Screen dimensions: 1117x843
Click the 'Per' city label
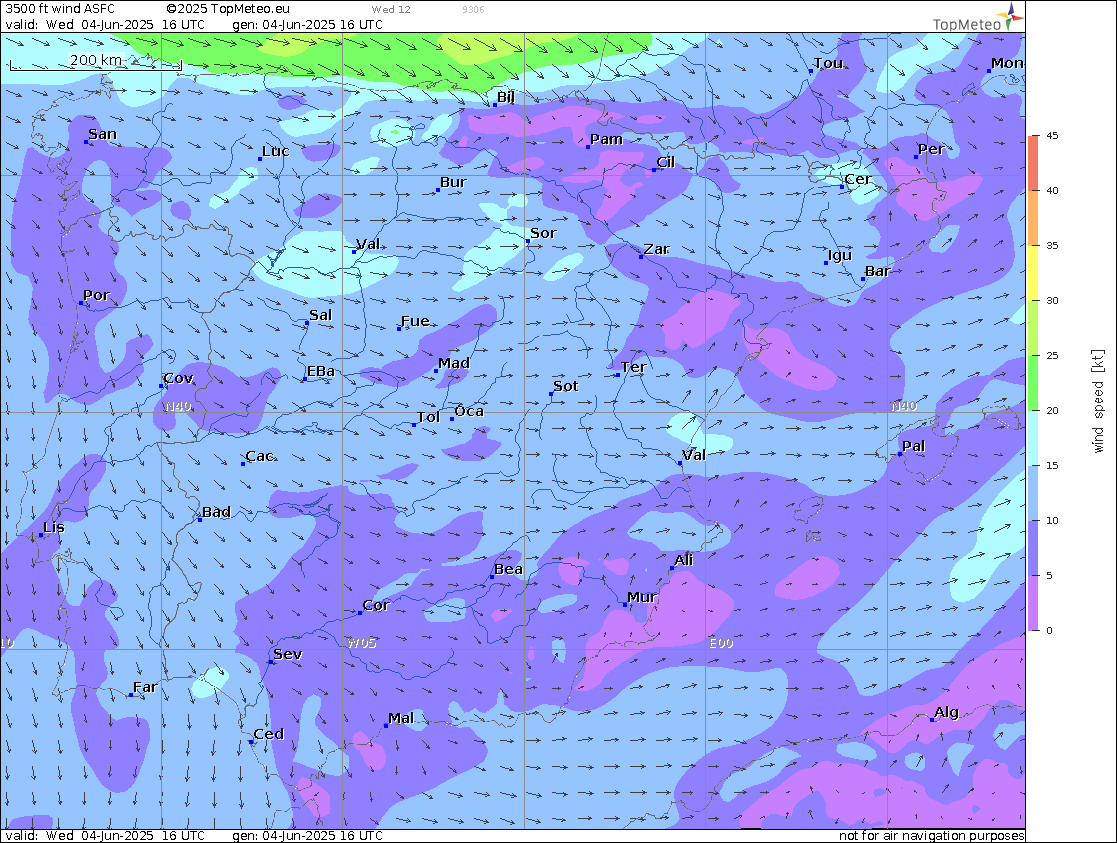(931, 149)
